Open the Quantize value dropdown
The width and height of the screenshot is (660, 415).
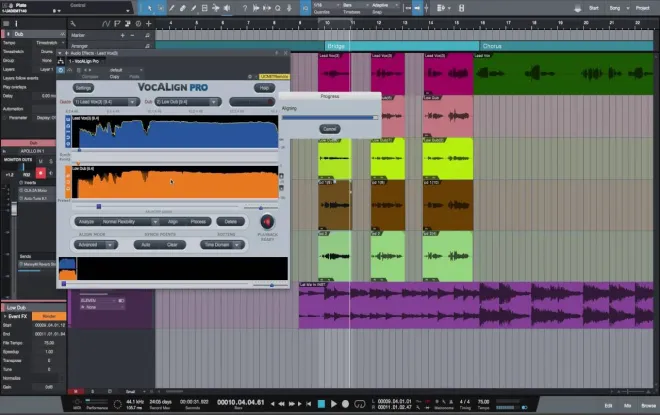(327, 5)
